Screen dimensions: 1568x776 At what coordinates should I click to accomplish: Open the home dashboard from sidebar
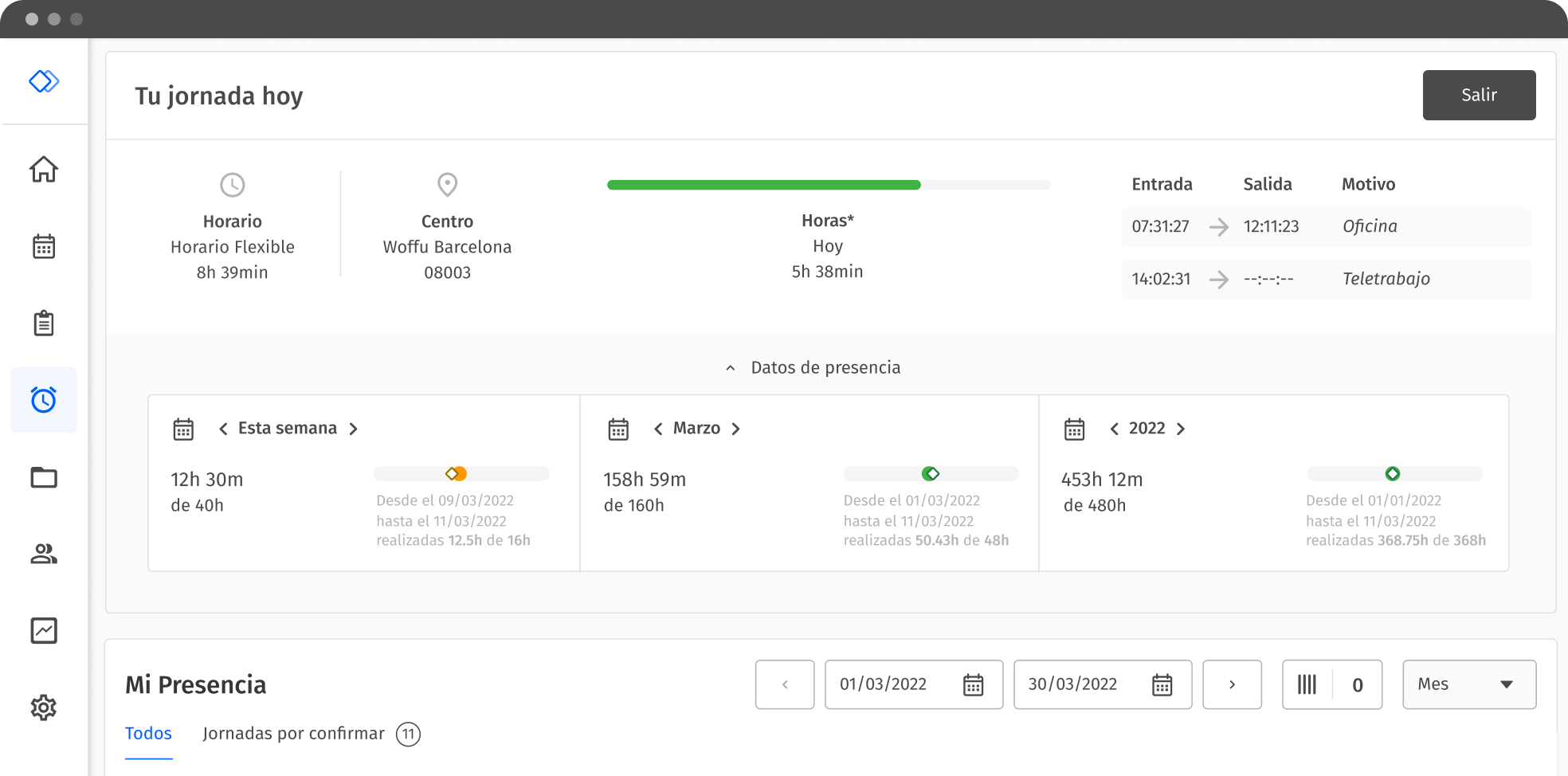tap(44, 170)
